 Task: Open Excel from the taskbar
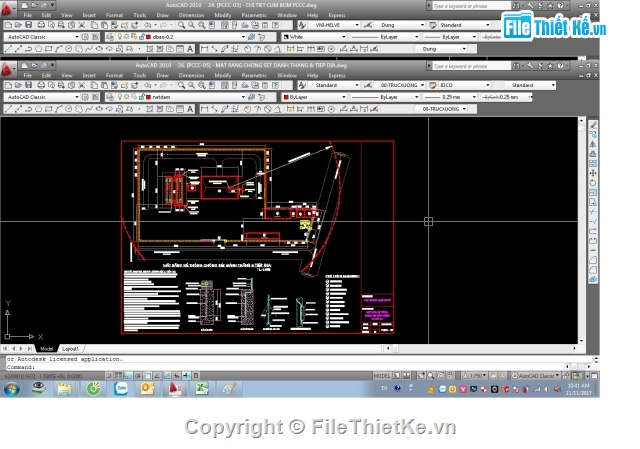202,389
